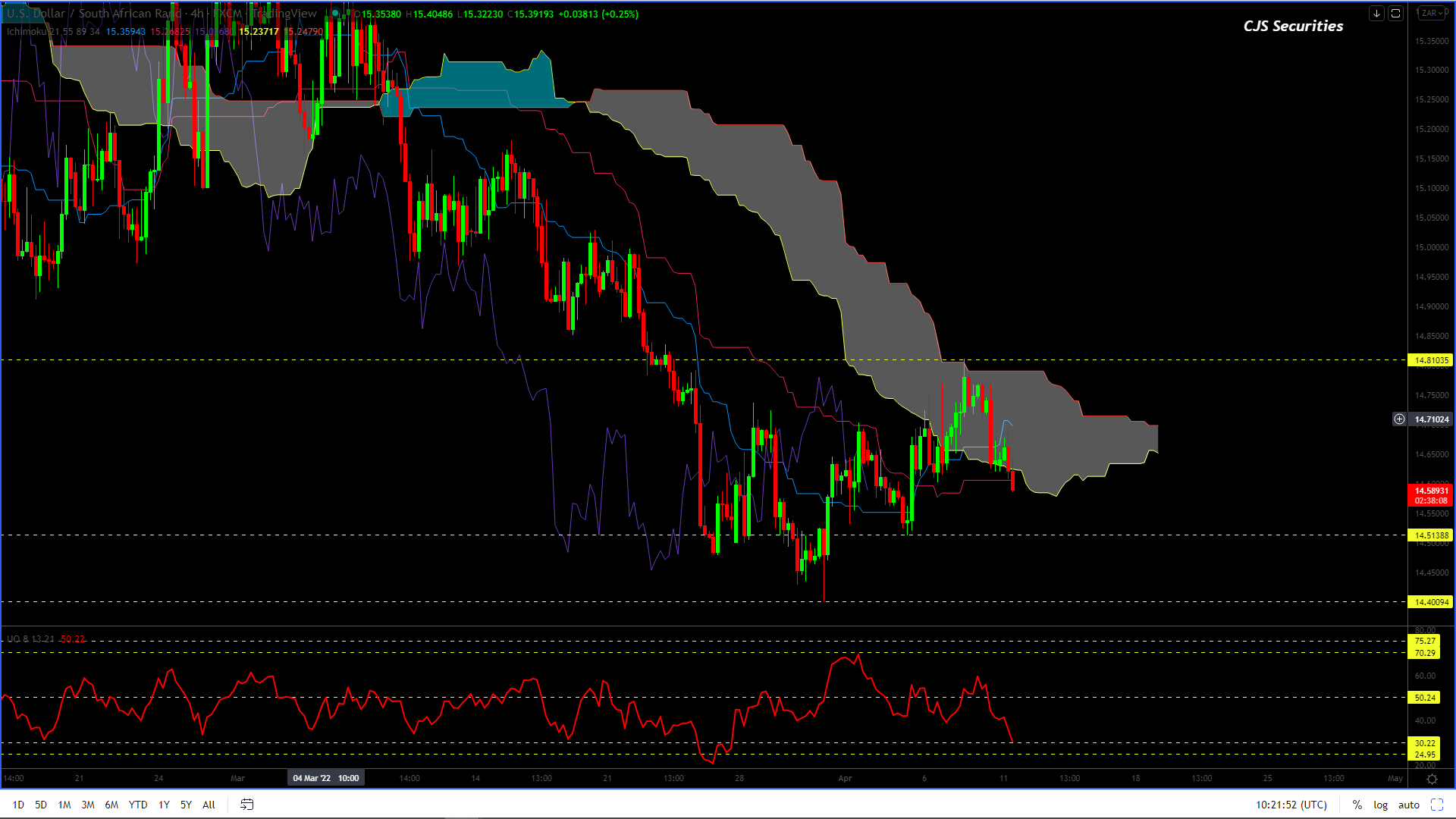Click the Go to date calendar icon
Screen dimensions: 1456x819
247,805
